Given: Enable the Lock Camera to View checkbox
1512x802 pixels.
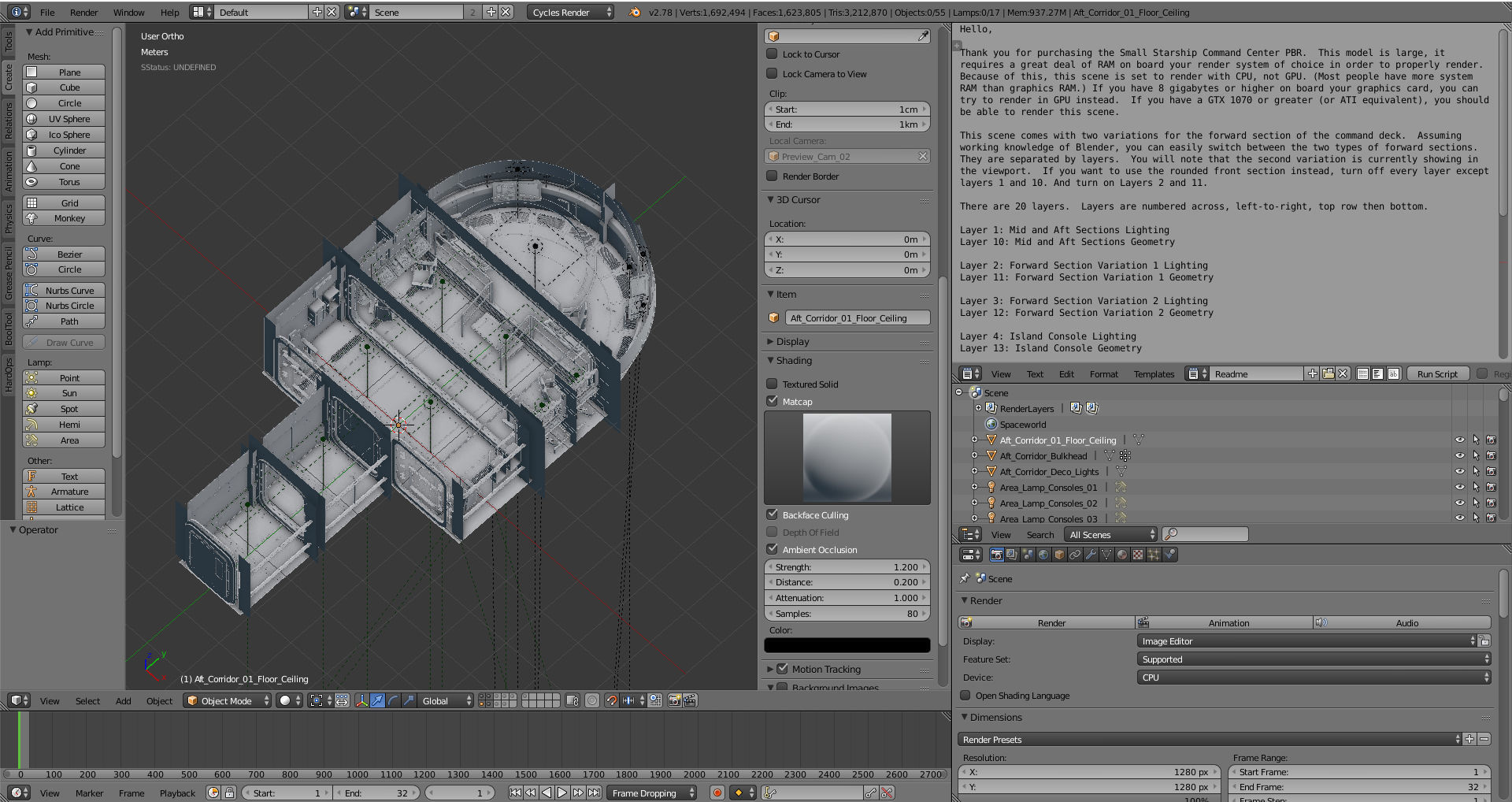Looking at the screenshot, I should pos(773,74).
